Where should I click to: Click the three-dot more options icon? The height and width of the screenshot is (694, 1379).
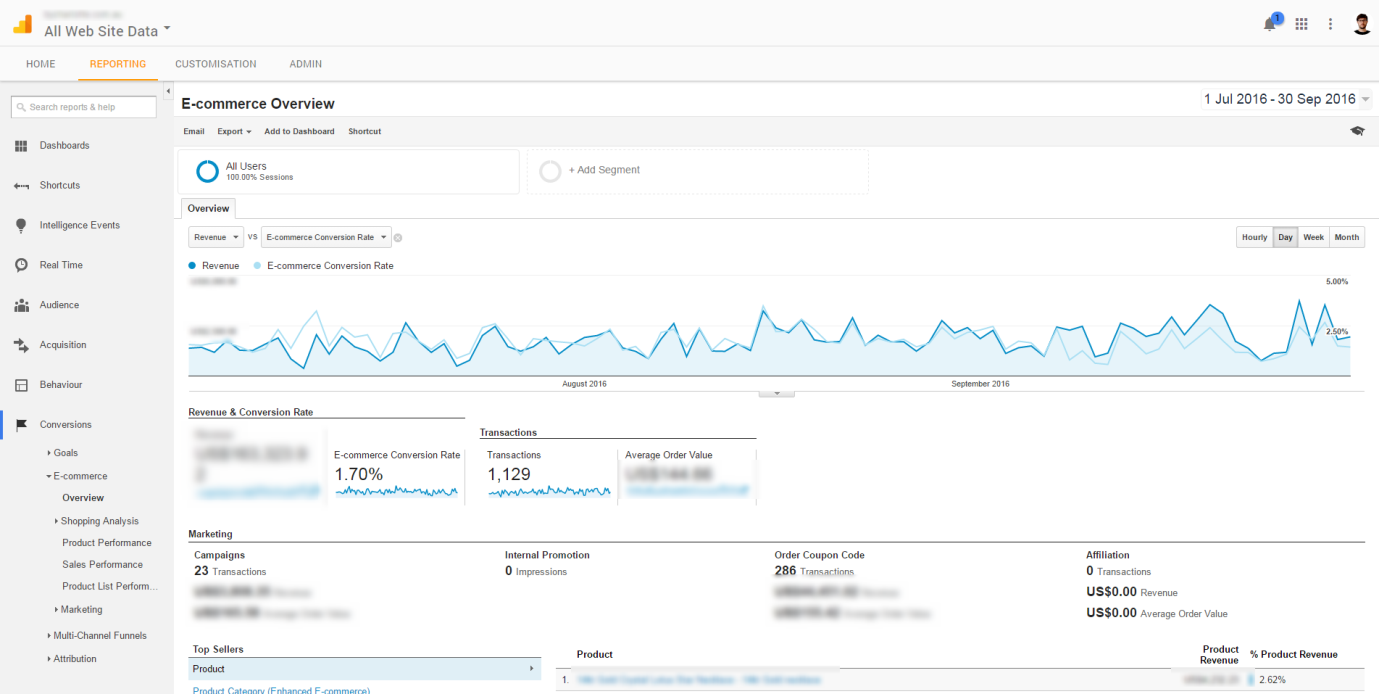(x=1330, y=24)
